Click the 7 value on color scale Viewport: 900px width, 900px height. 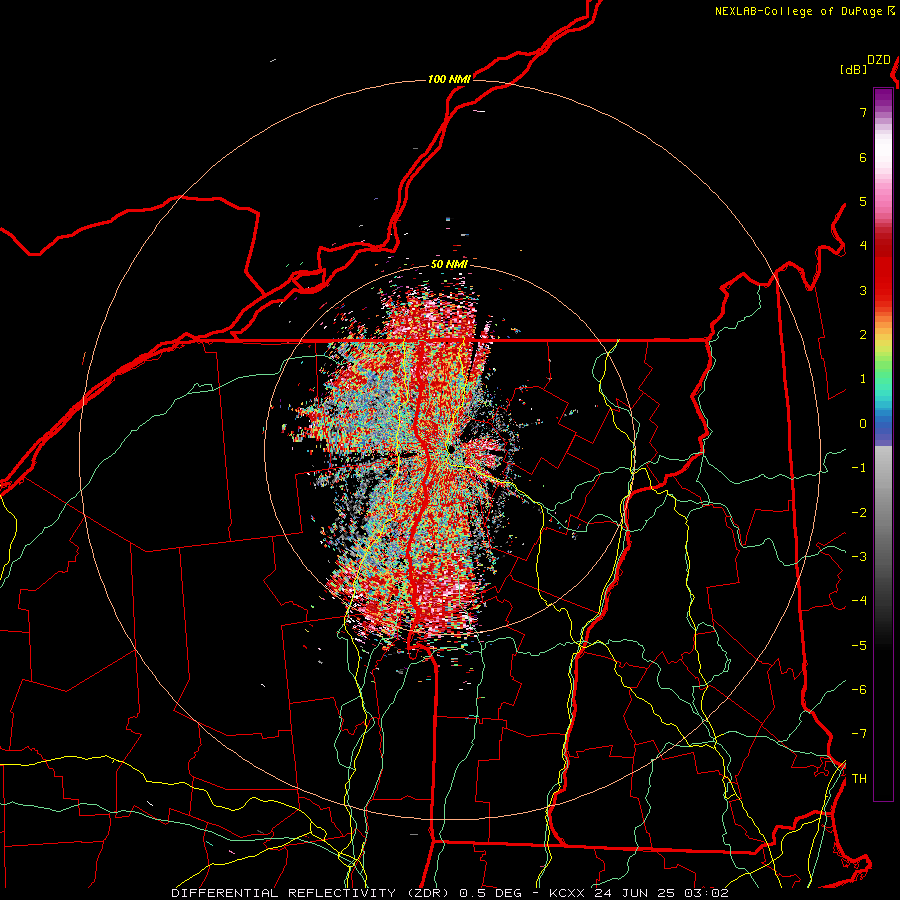click(x=863, y=112)
